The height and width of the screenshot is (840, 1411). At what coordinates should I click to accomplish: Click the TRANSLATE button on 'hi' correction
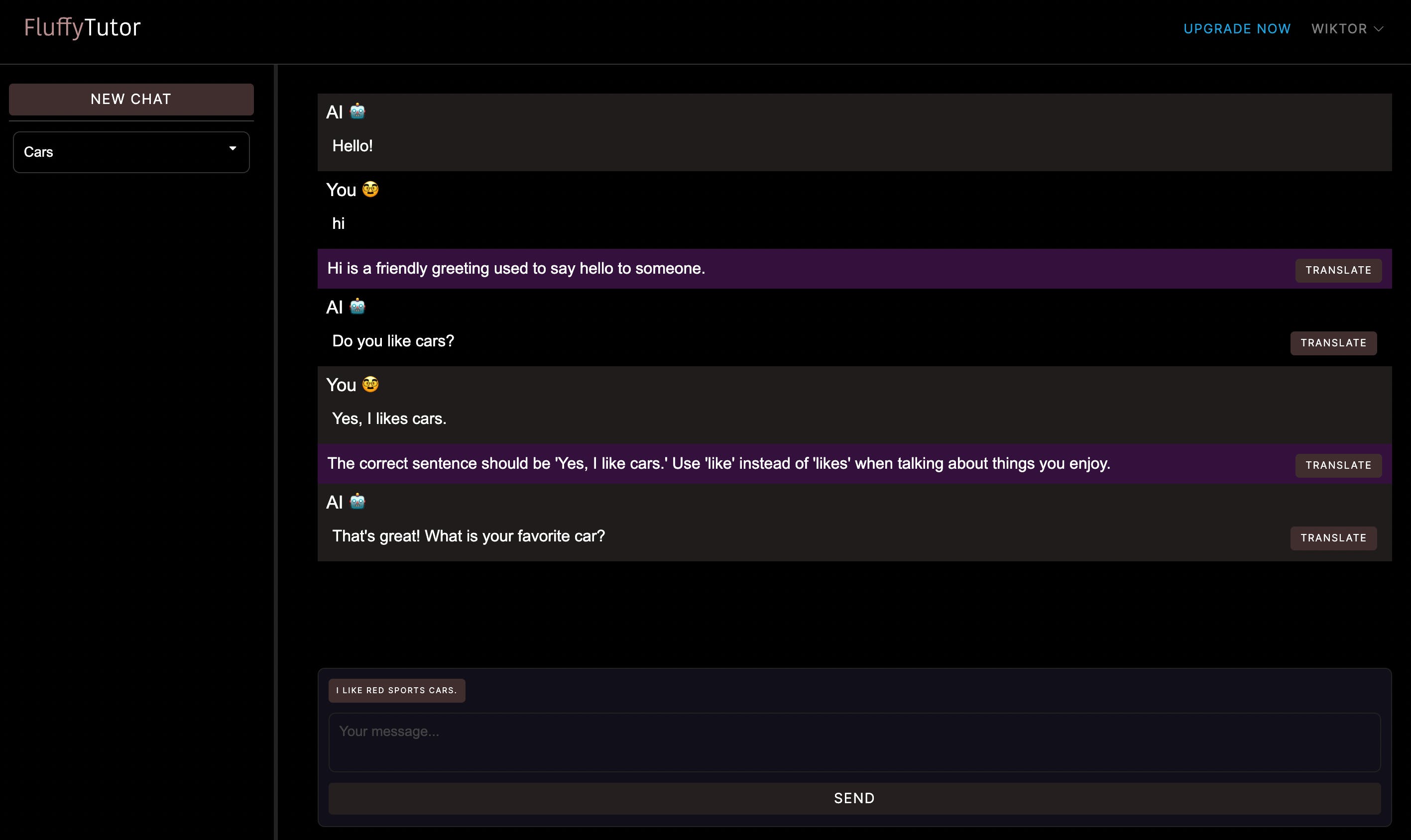[1337, 270]
